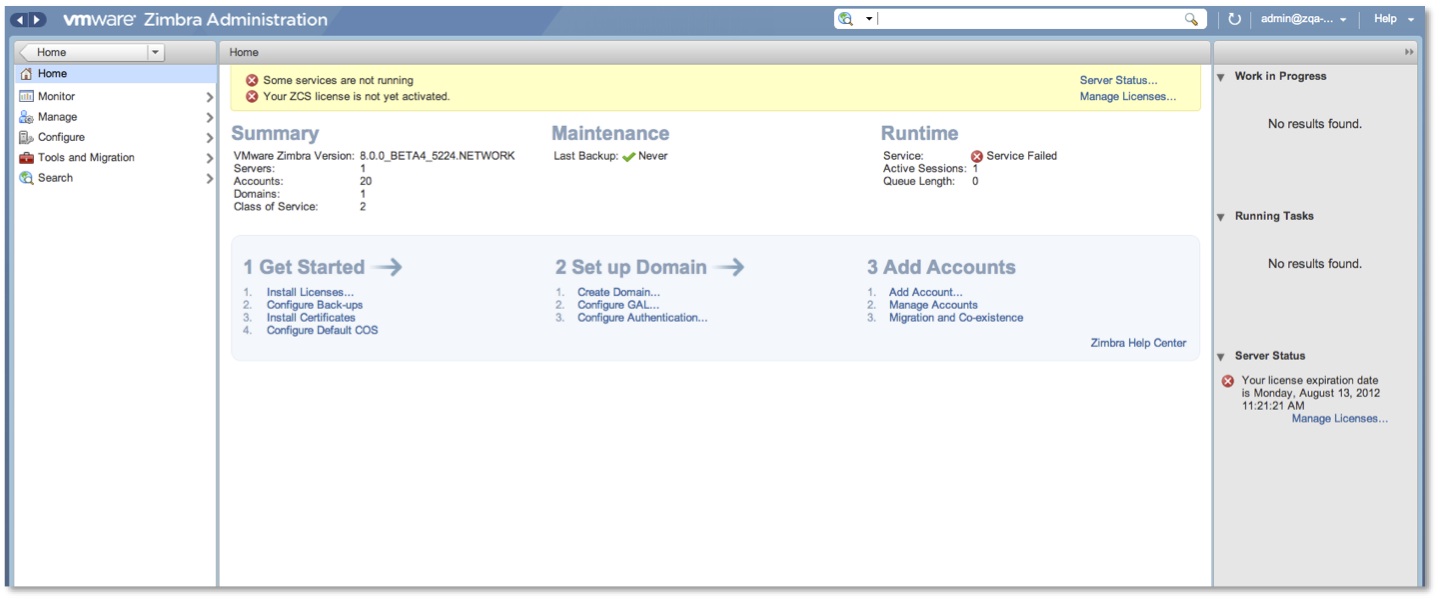Expand the Configure section chevron
The image size is (1440, 600).
click(x=209, y=138)
